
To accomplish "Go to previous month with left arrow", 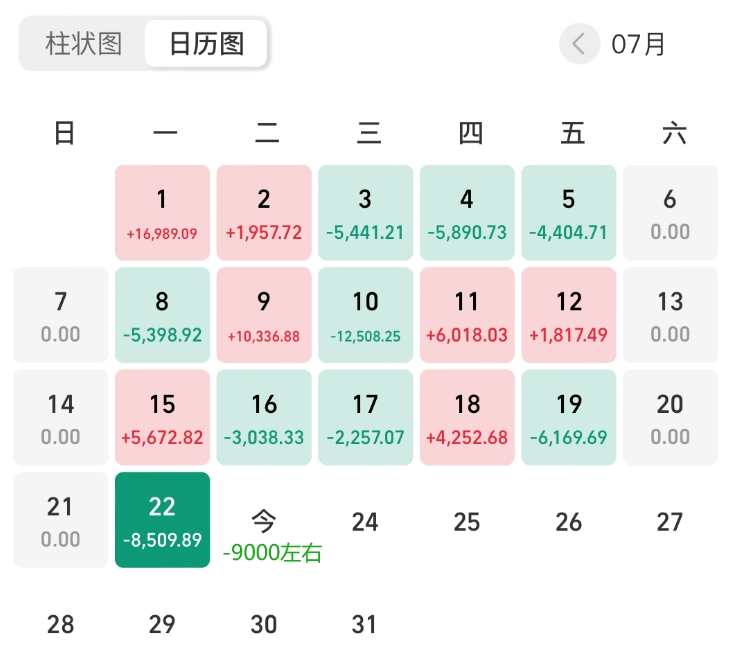I will click(579, 44).
